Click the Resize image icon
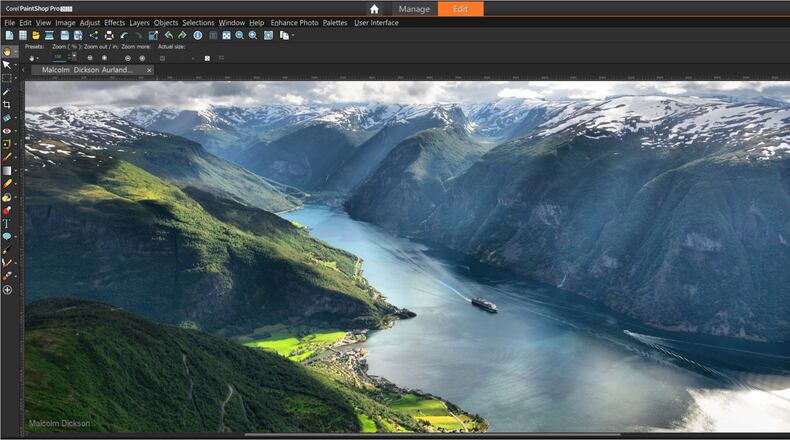Screen dimensions: 790x440 click(x=153, y=35)
